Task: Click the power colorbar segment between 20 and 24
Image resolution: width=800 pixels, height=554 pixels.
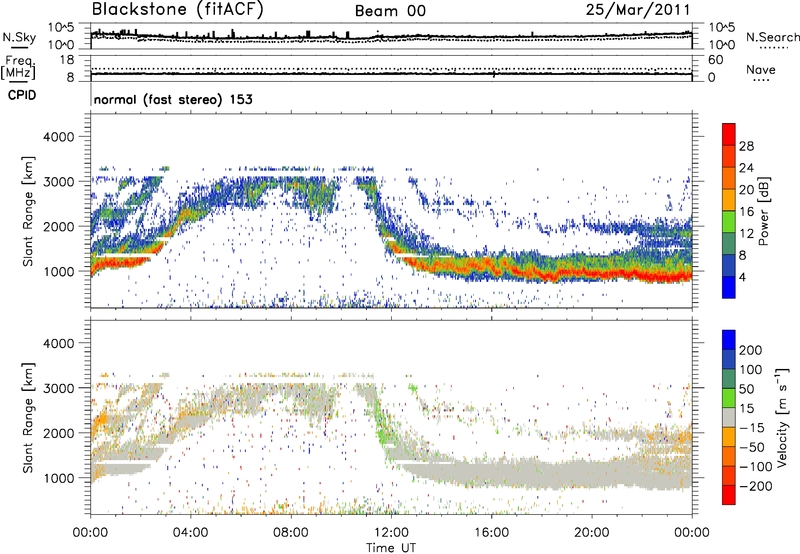Action: (729, 178)
